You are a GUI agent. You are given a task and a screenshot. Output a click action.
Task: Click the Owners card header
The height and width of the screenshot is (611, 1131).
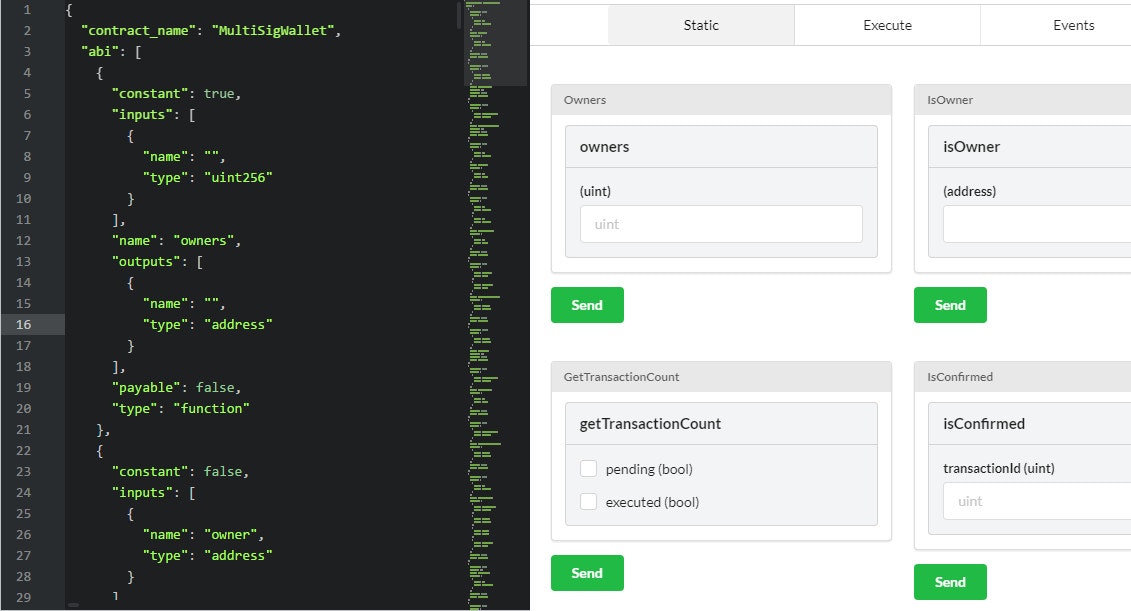tap(721, 100)
